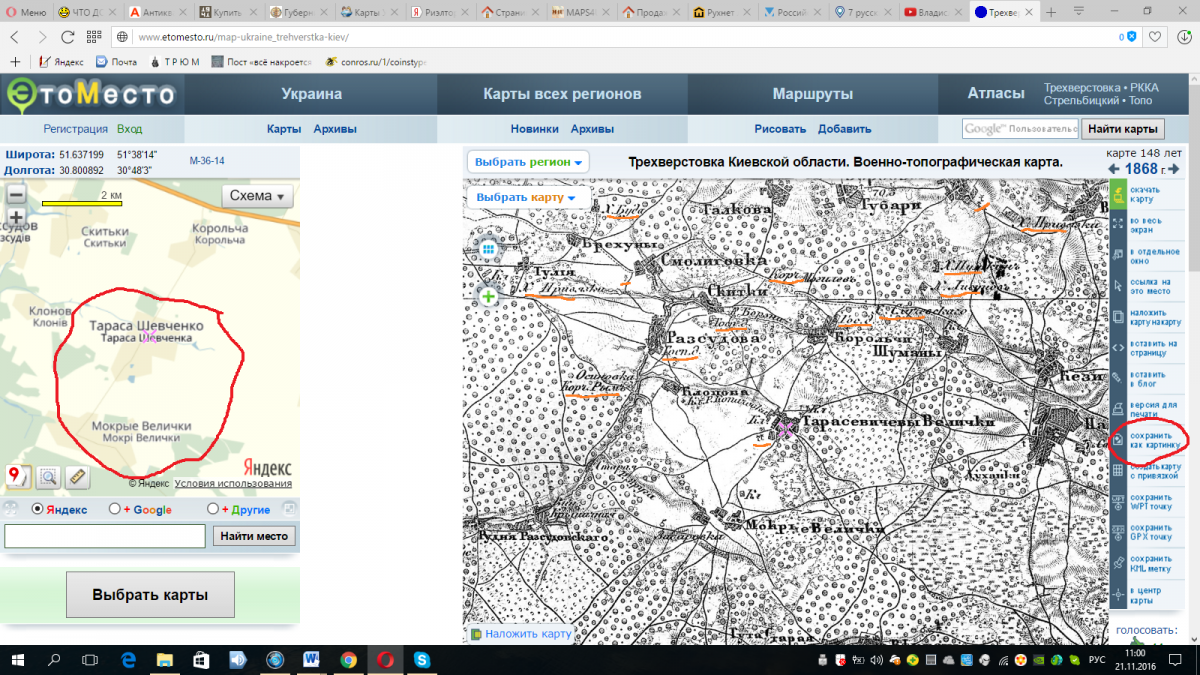Click the green "Вход" link

coord(130,129)
